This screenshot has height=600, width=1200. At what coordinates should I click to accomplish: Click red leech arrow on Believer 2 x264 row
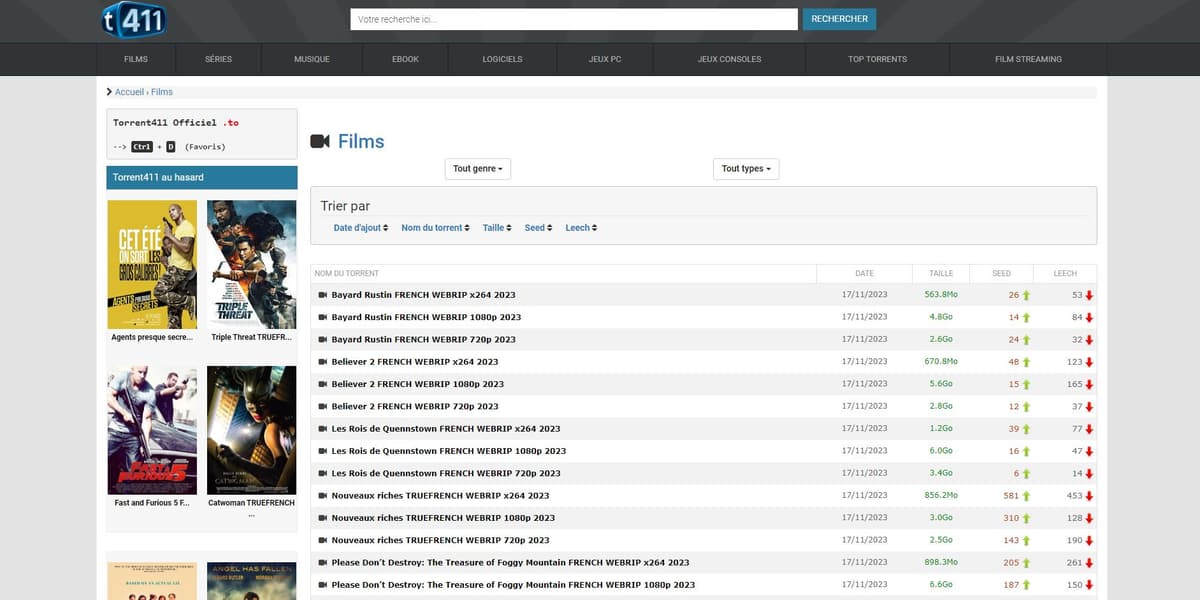[1089, 362]
